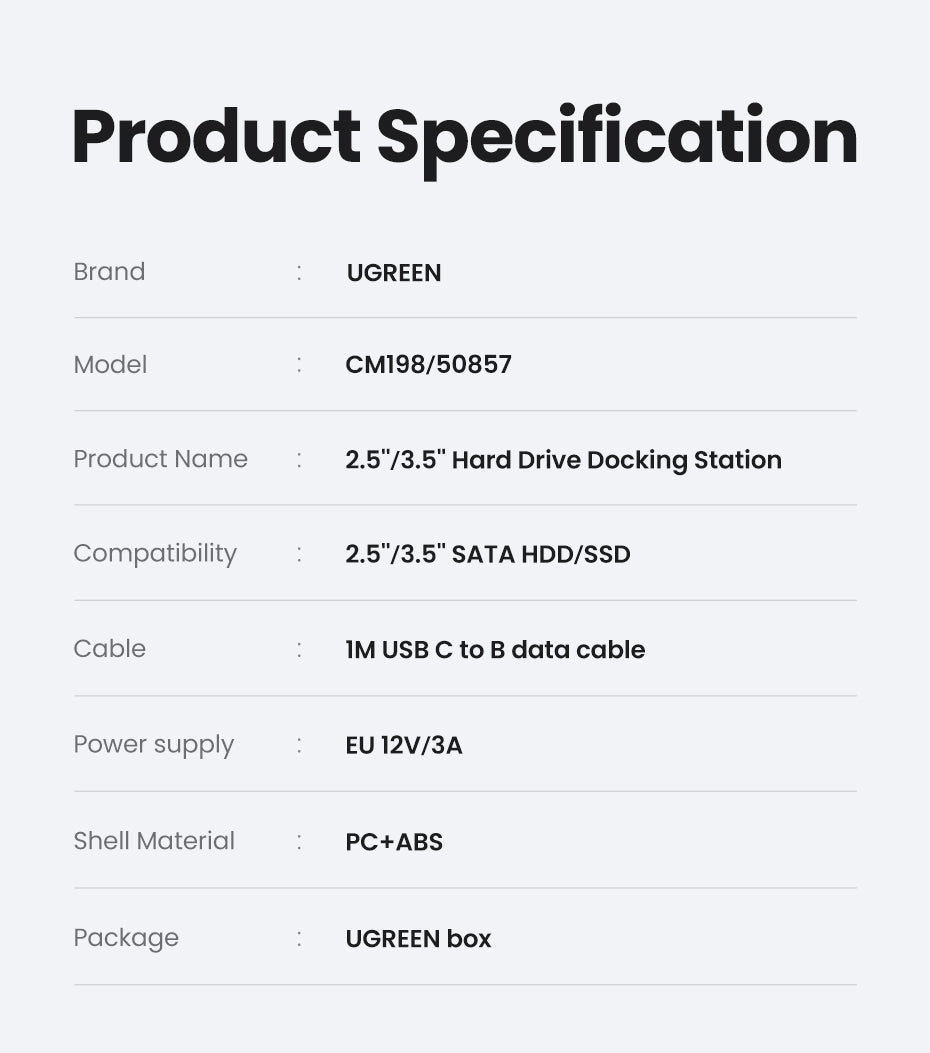Screen dimensions: 930x1053
Task: Select the Product Name label
Action: (x=160, y=459)
